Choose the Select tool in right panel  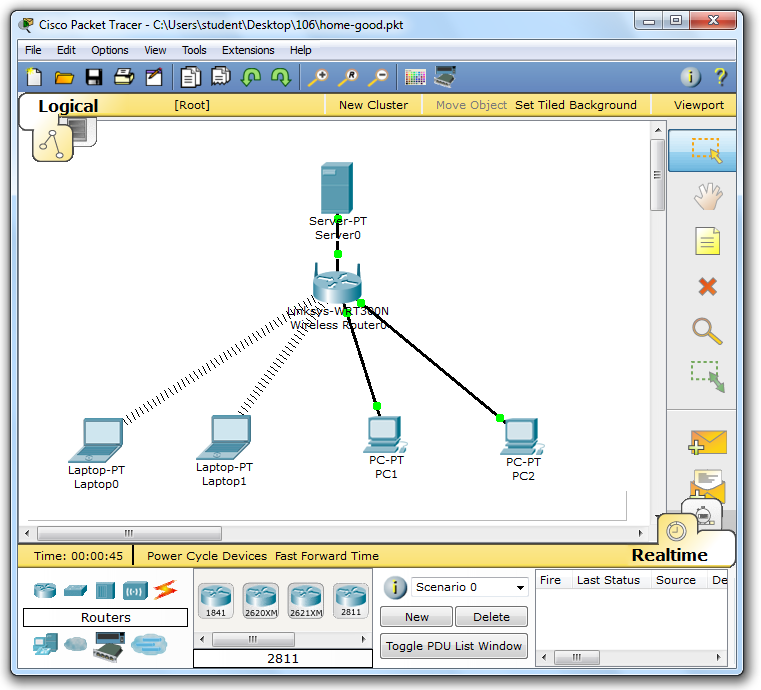(703, 150)
